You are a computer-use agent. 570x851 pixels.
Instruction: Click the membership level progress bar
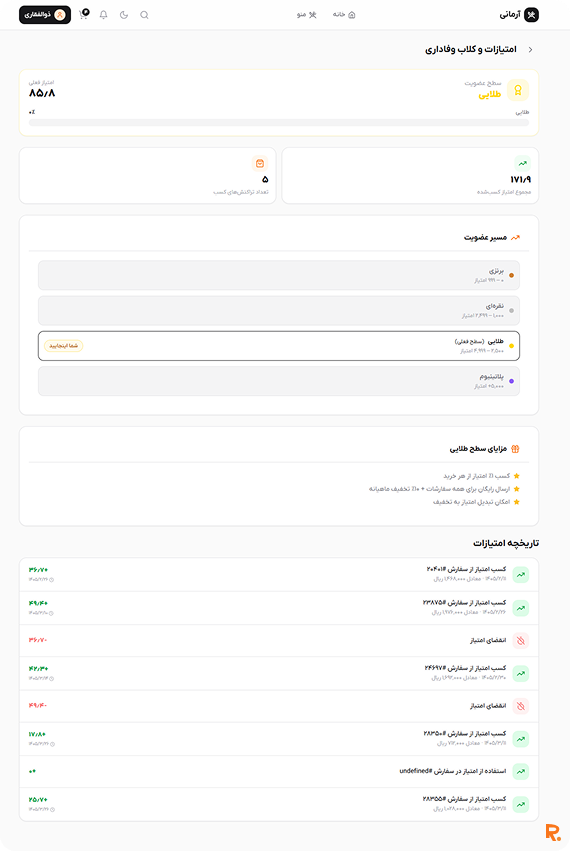279,123
